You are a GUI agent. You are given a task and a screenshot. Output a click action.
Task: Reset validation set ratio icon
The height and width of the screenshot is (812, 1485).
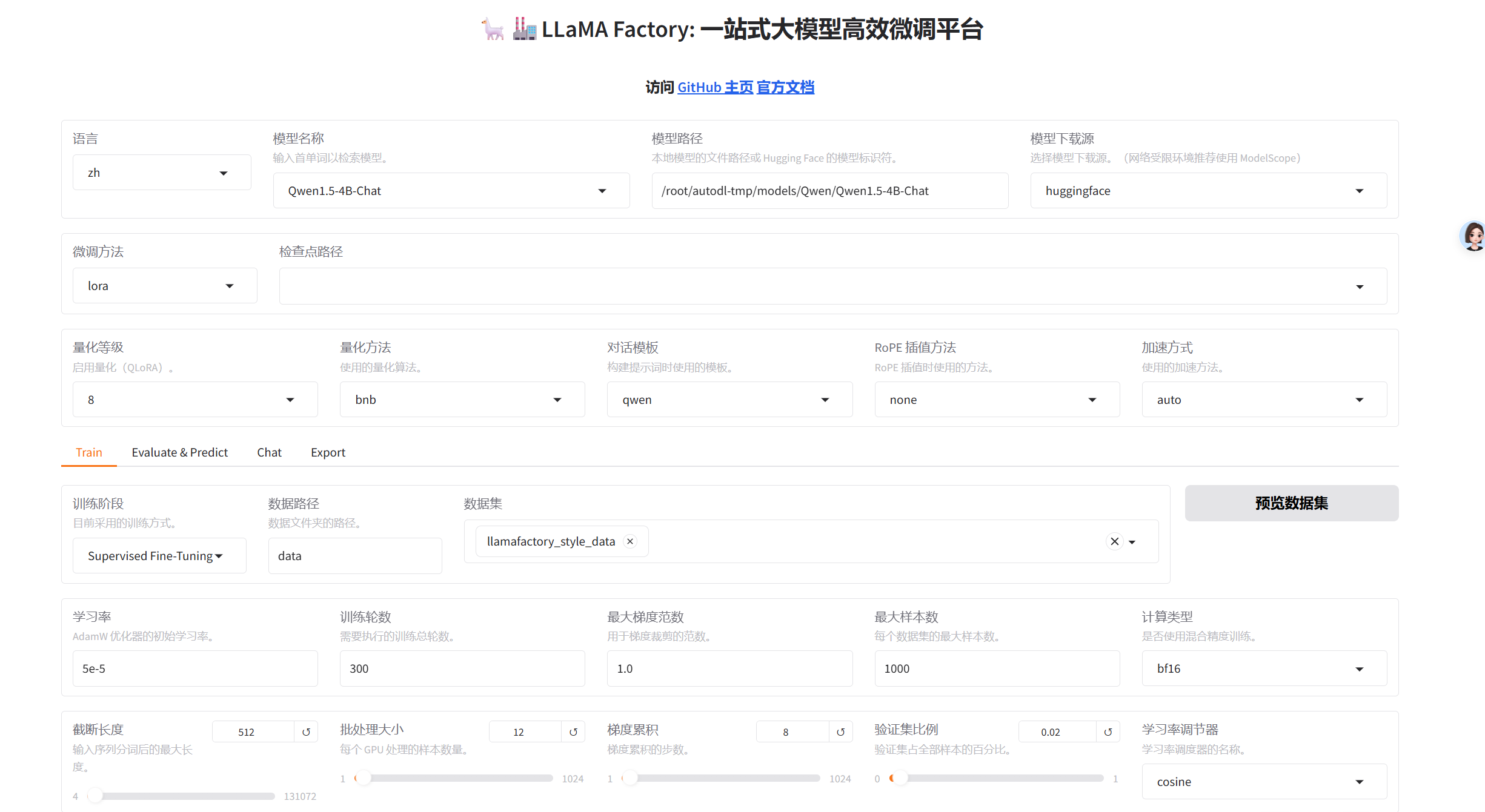(1108, 732)
